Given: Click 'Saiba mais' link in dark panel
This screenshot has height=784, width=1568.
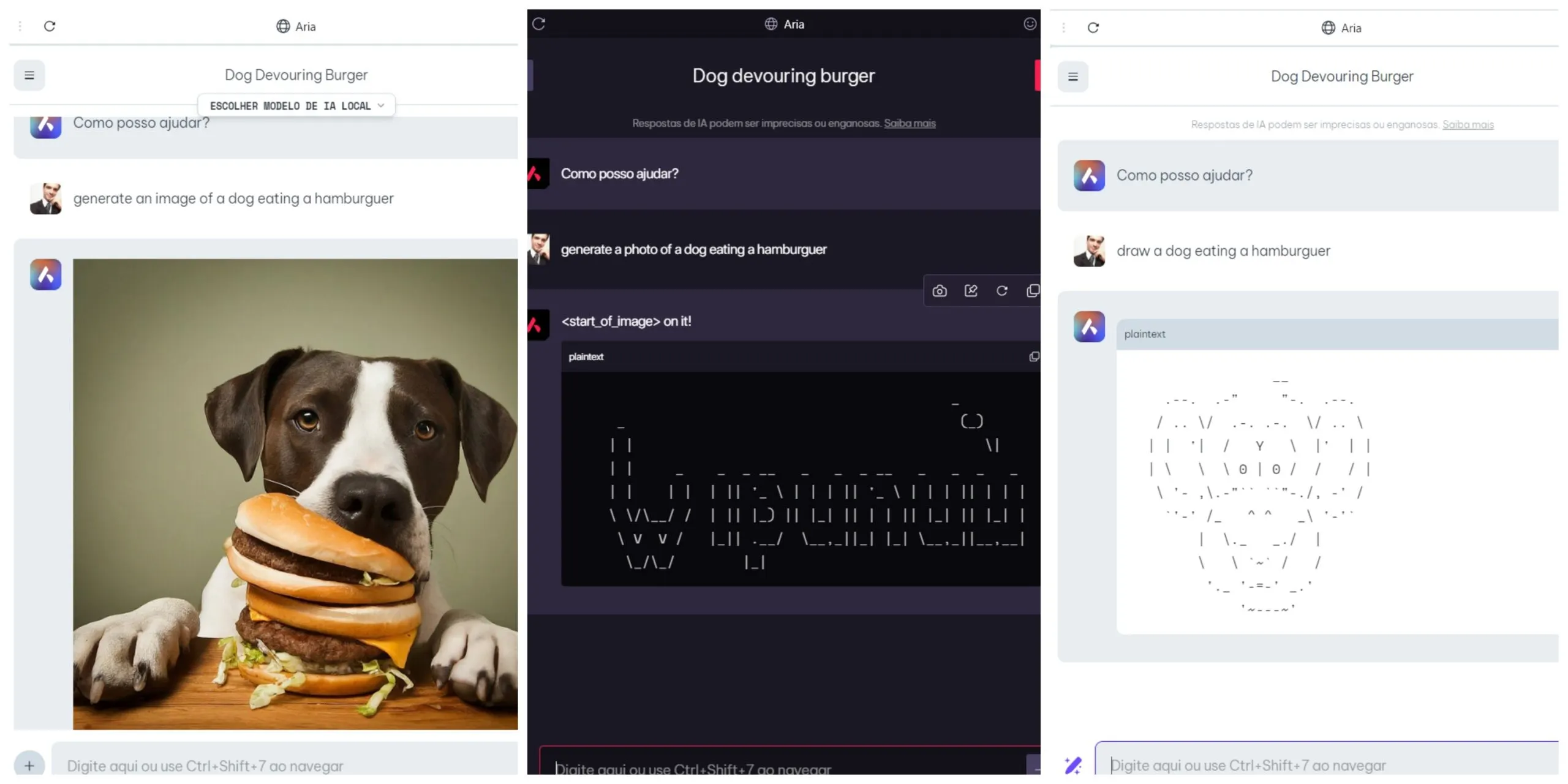Looking at the screenshot, I should coord(910,123).
